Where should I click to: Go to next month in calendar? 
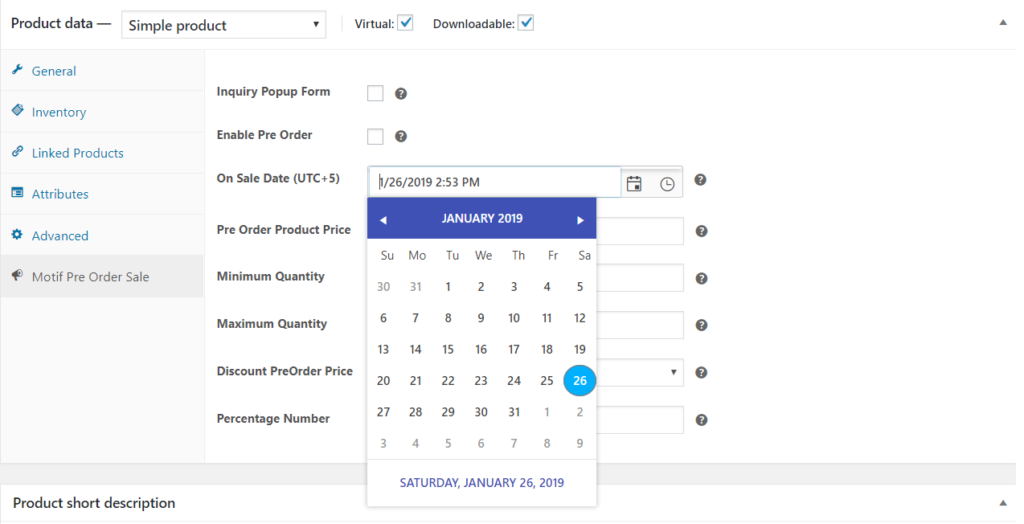[x=580, y=219]
